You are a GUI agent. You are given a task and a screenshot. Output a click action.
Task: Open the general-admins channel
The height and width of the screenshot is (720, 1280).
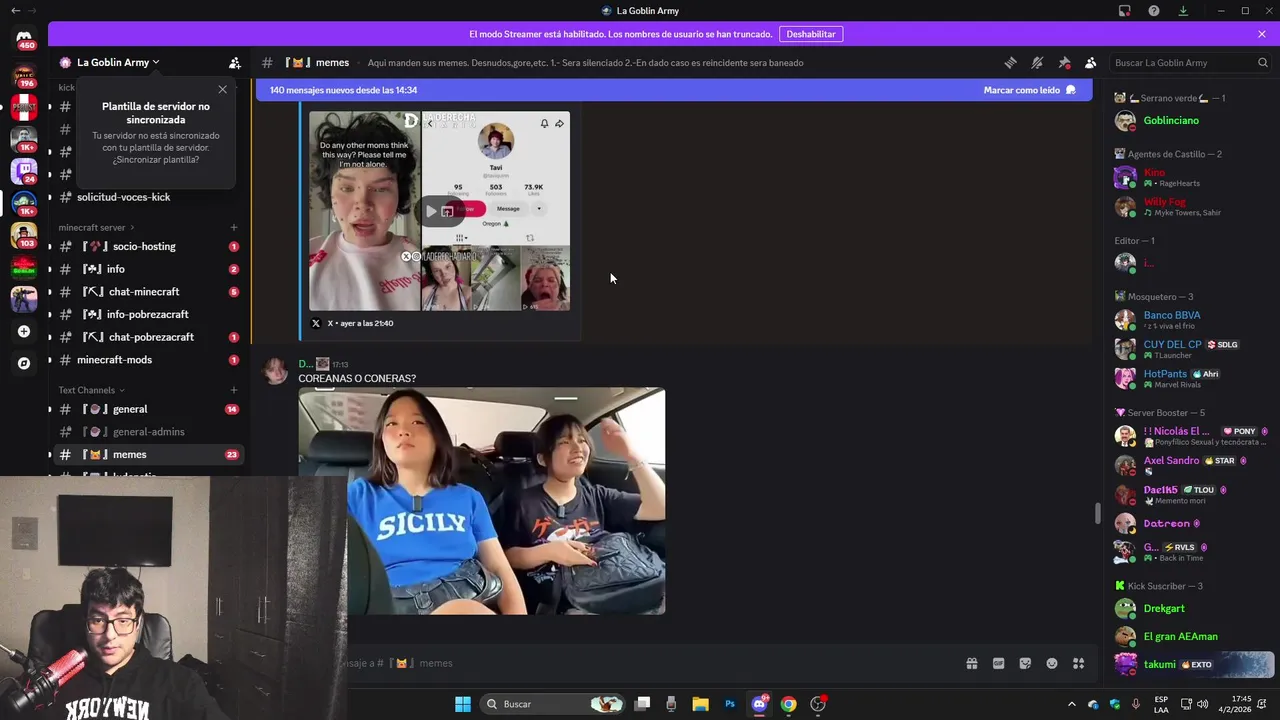149,432
